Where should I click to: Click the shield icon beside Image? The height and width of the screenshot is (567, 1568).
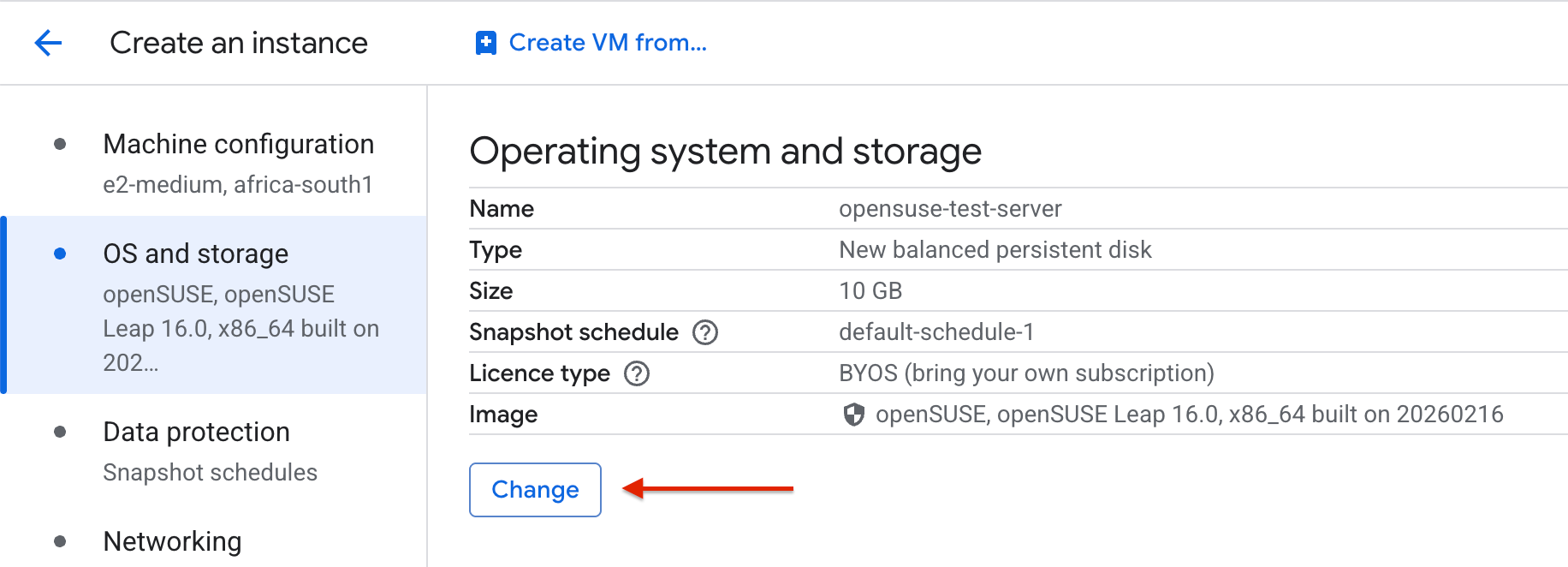(x=853, y=415)
